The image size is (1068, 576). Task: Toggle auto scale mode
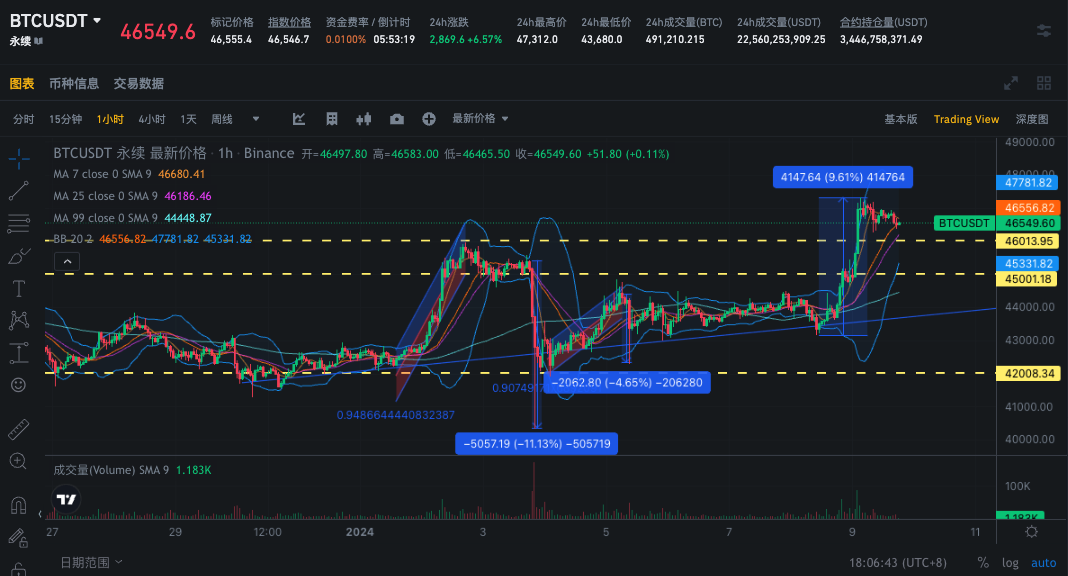pos(1043,562)
